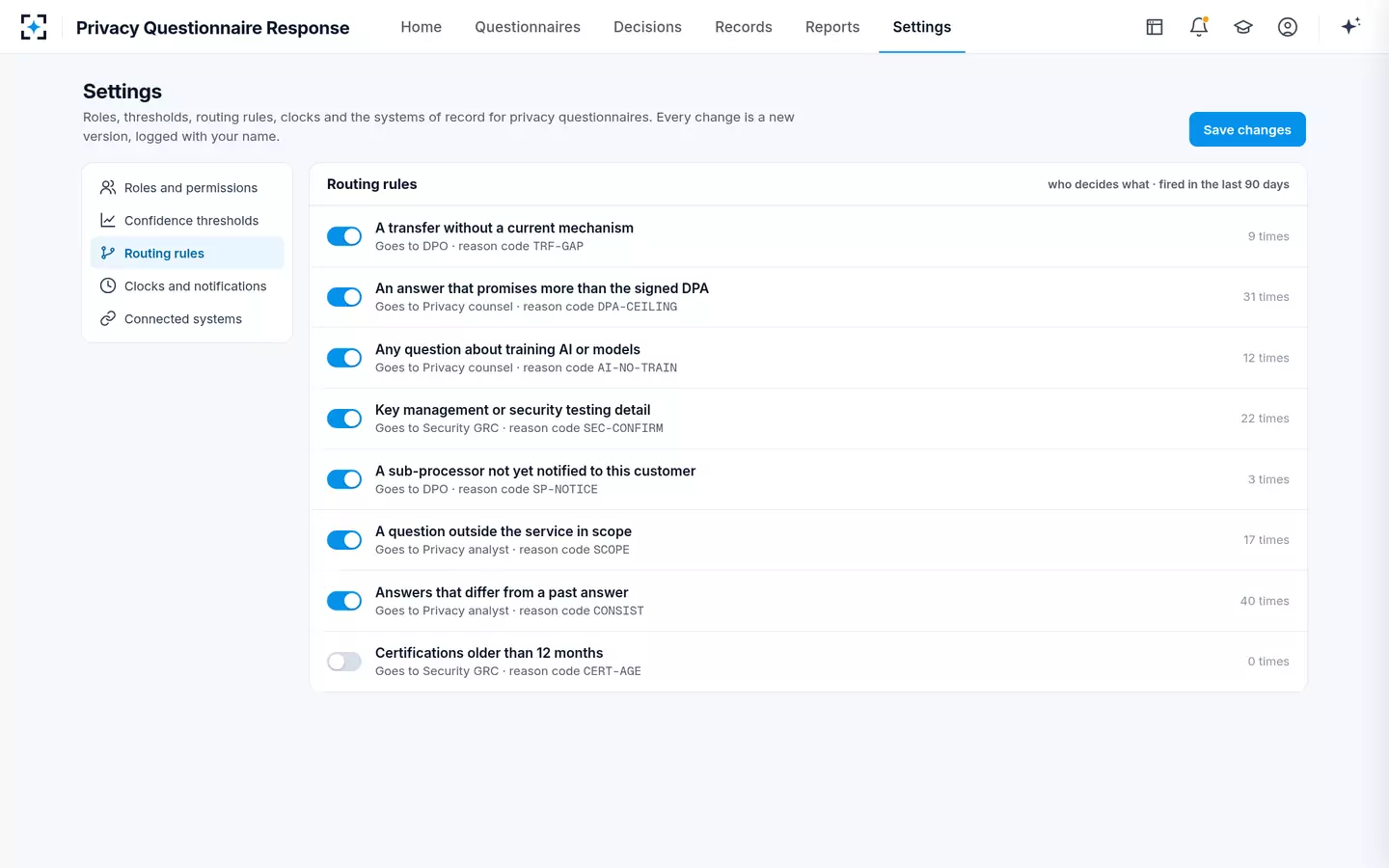
Task: Go to the Home tab
Action: pos(422,27)
